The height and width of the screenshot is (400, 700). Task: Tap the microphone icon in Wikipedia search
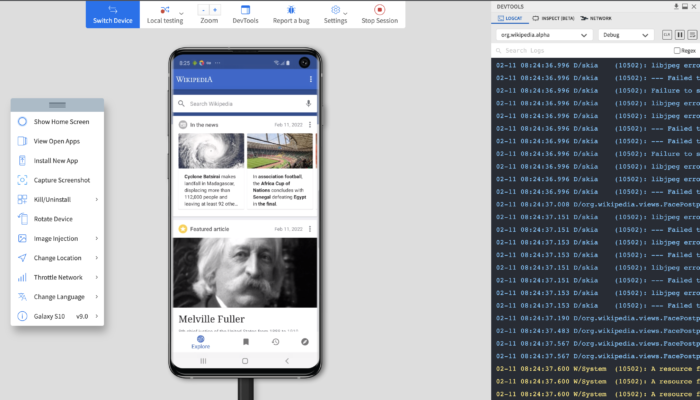[308, 103]
